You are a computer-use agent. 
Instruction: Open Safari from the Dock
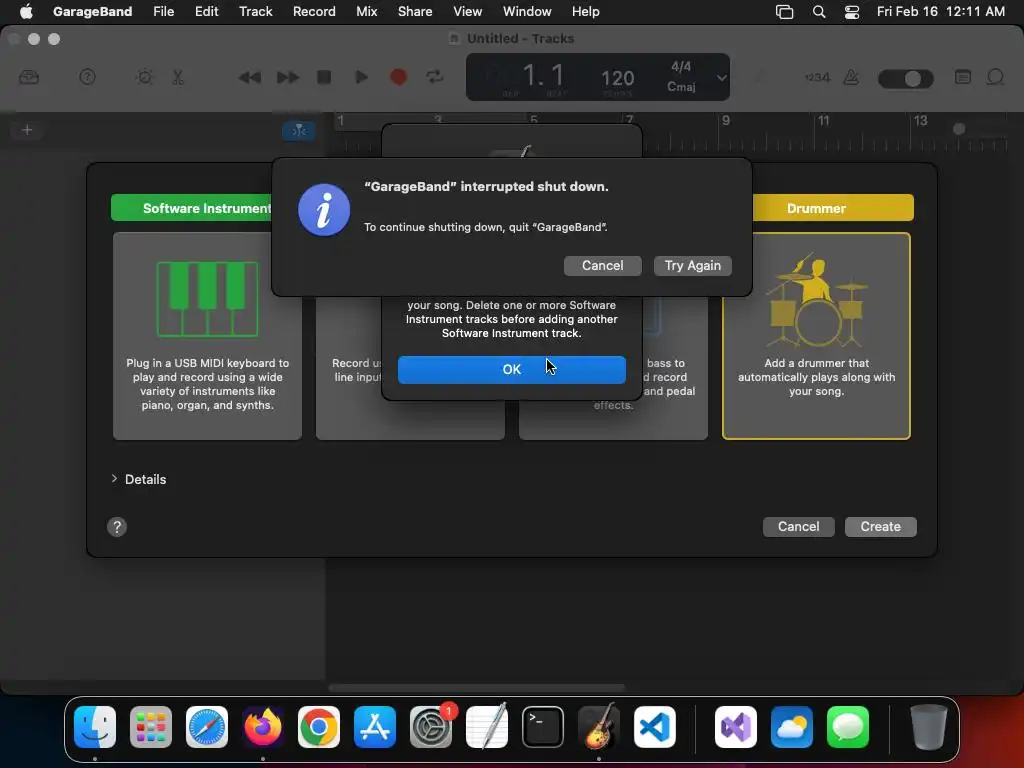pyautogui.click(x=206, y=727)
